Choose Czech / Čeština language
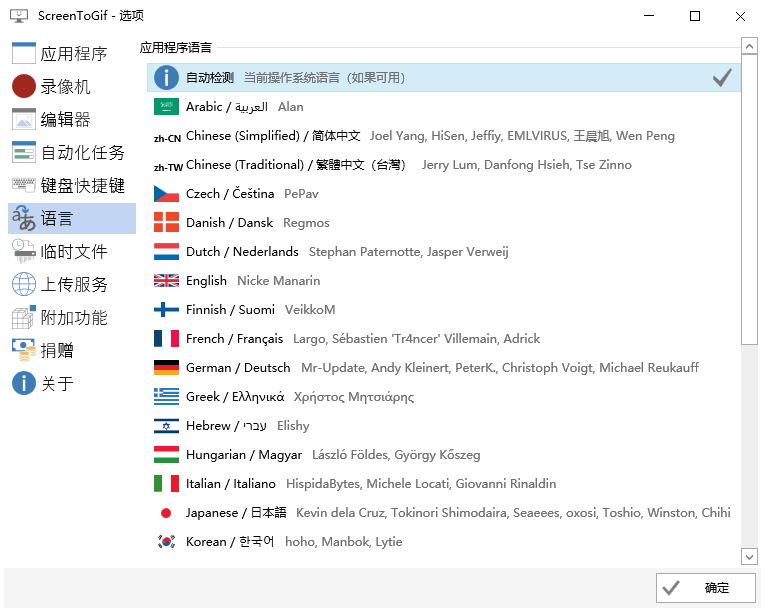The height and width of the screenshot is (610, 765). coord(443,194)
